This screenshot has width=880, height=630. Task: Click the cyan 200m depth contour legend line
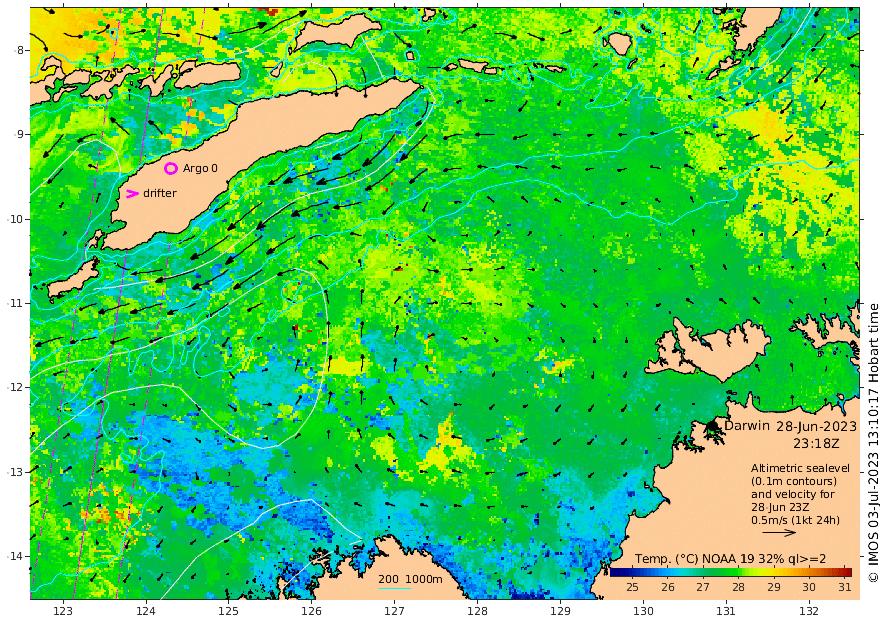(395, 588)
